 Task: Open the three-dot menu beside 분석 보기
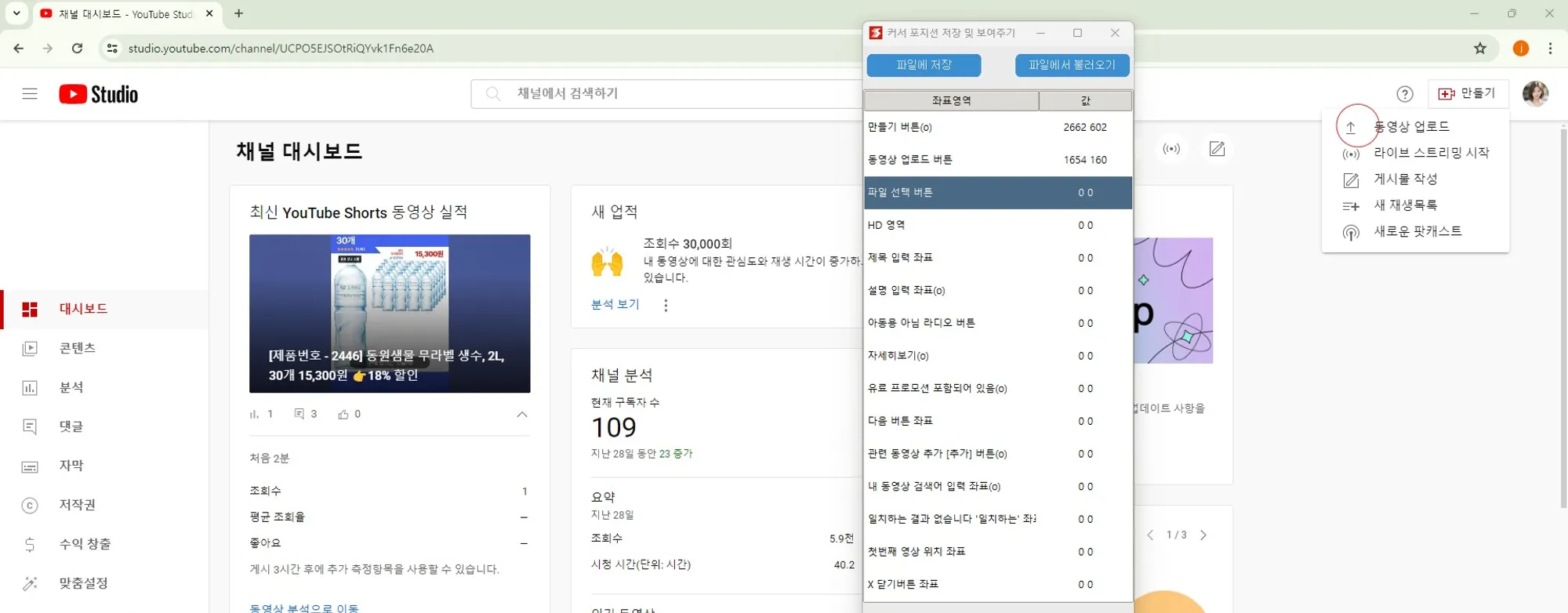(x=666, y=305)
